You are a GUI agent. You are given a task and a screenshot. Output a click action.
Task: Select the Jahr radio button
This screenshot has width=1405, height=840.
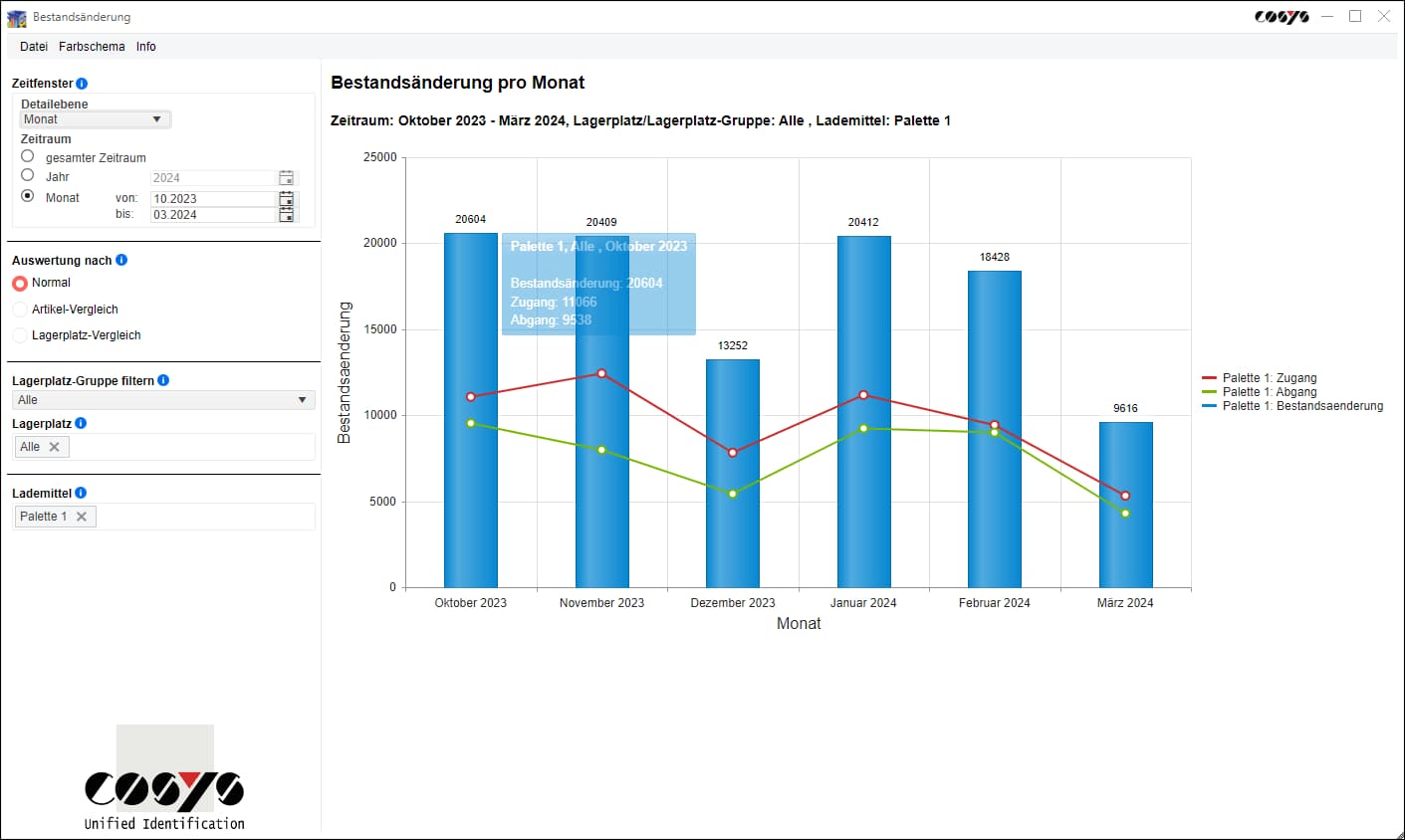[28, 175]
